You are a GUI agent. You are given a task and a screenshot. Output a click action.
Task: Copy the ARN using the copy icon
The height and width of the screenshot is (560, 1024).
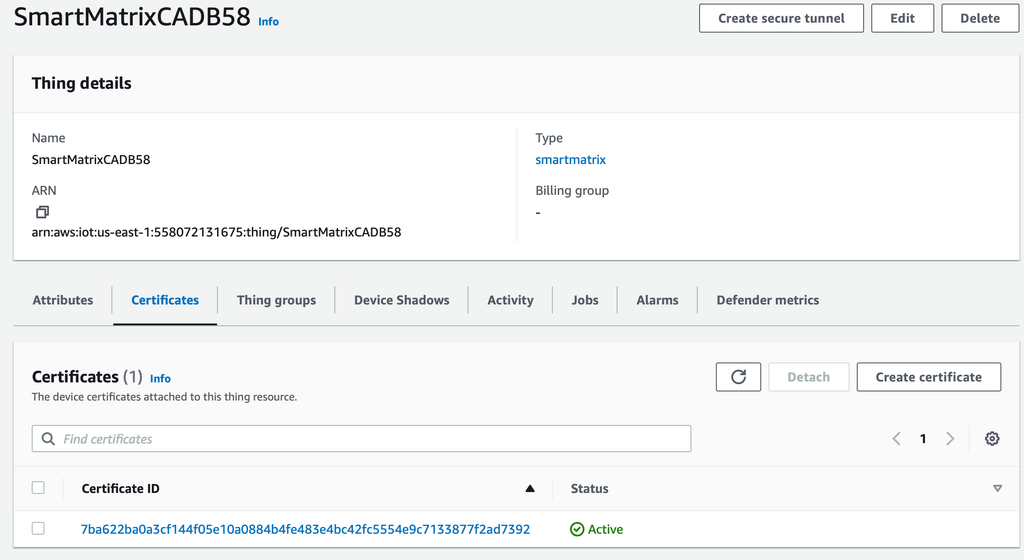coord(42,212)
